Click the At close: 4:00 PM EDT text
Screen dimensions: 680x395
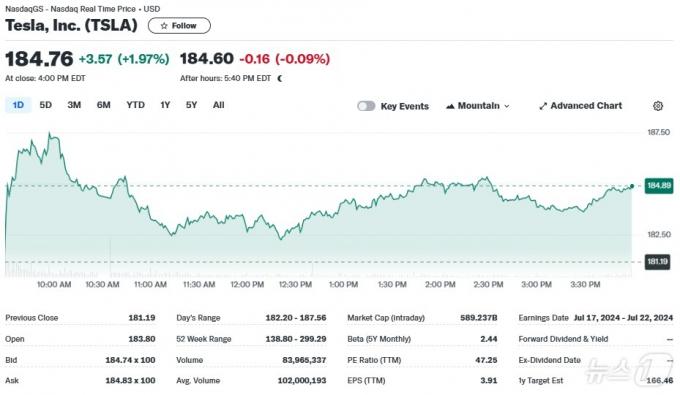tap(45, 78)
